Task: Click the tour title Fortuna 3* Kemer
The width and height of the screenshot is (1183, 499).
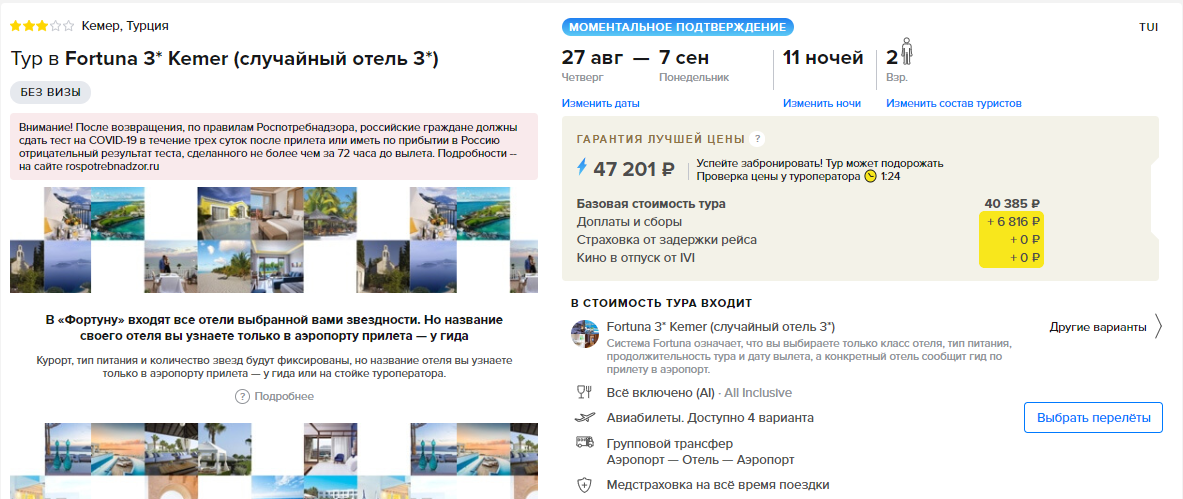Action: point(225,59)
